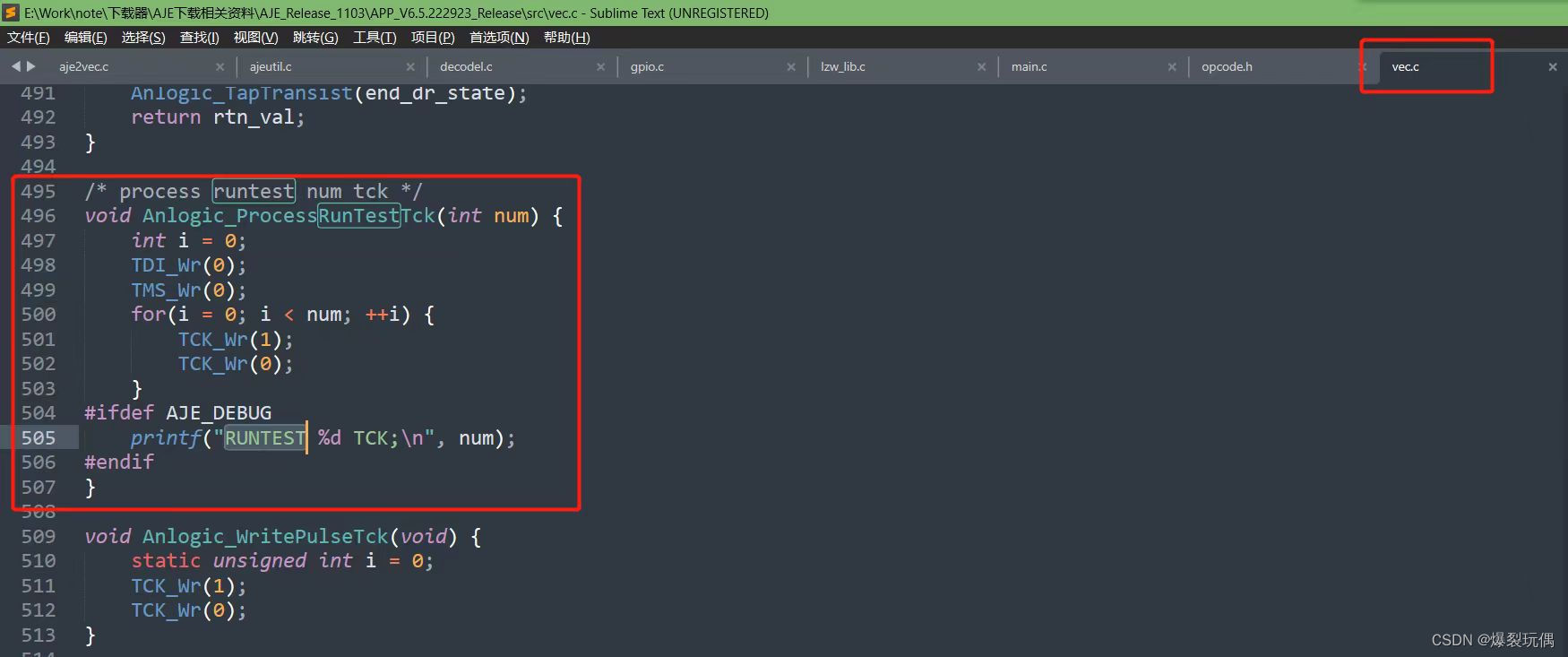Click the "#ifdef AJE_DEBUG" line

point(177,413)
